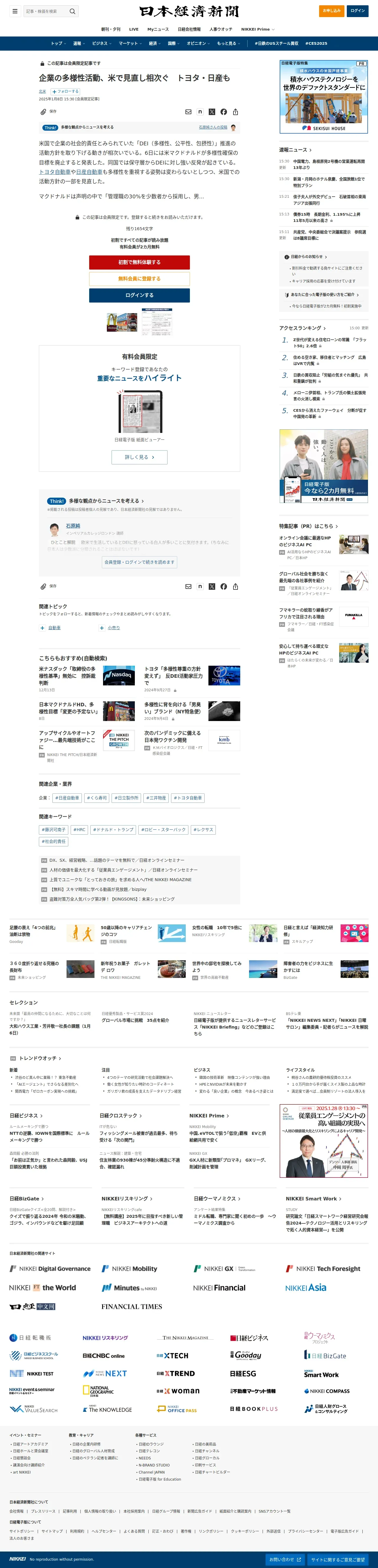Expand the 国際 navigation dropdown
This screenshot has width=378, height=1568.
point(174,43)
